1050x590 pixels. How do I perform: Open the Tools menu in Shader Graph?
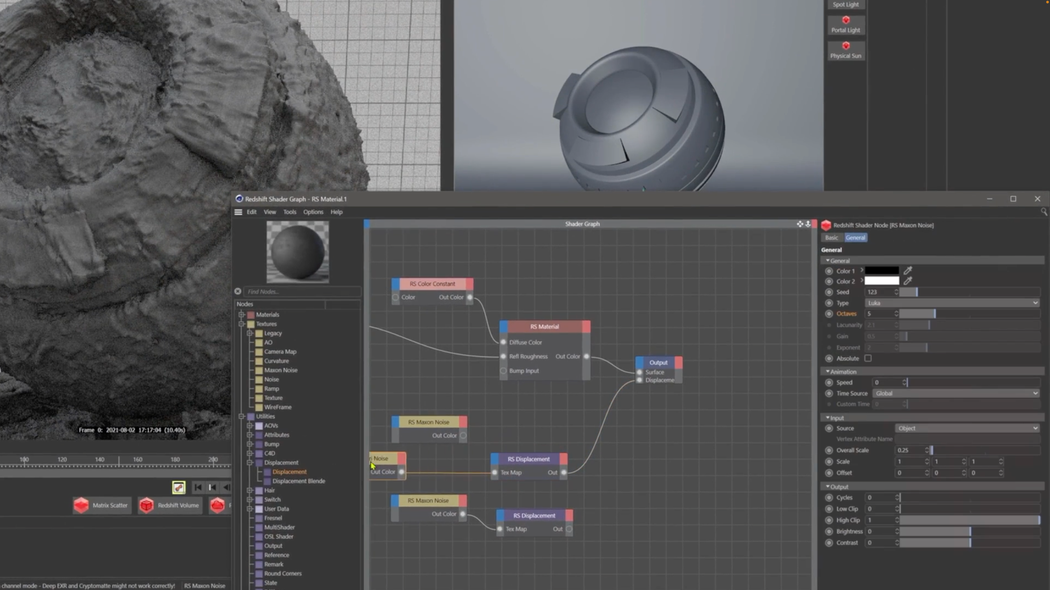(x=290, y=211)
